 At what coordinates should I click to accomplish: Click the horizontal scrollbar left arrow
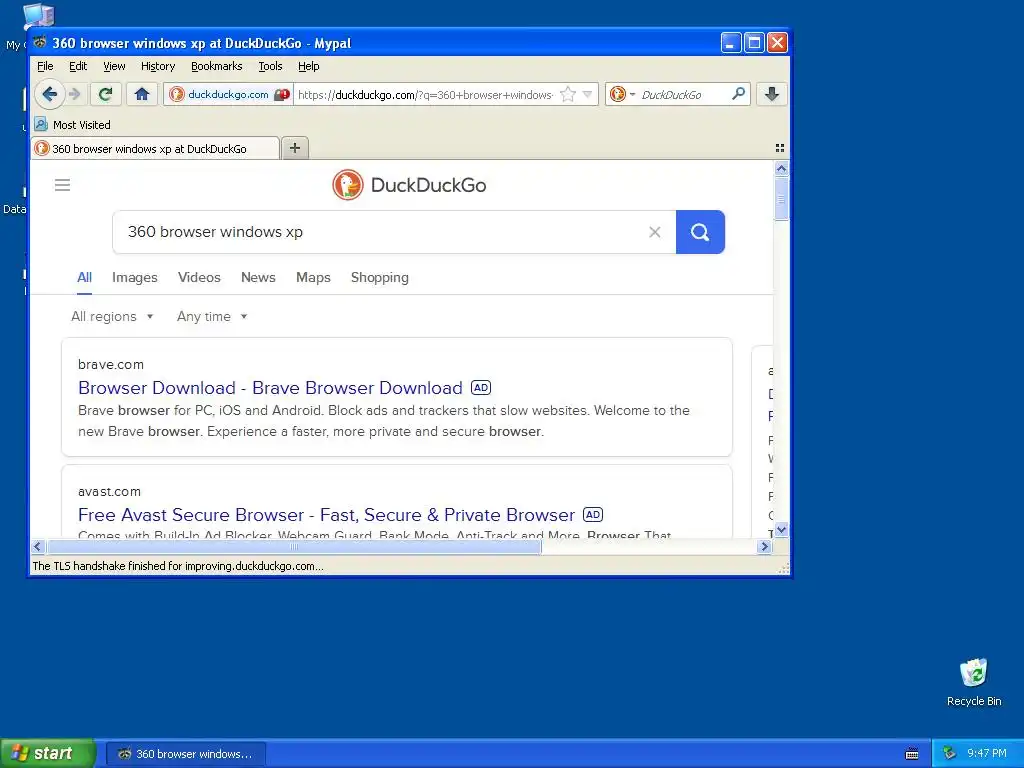(x=37, y=547)
